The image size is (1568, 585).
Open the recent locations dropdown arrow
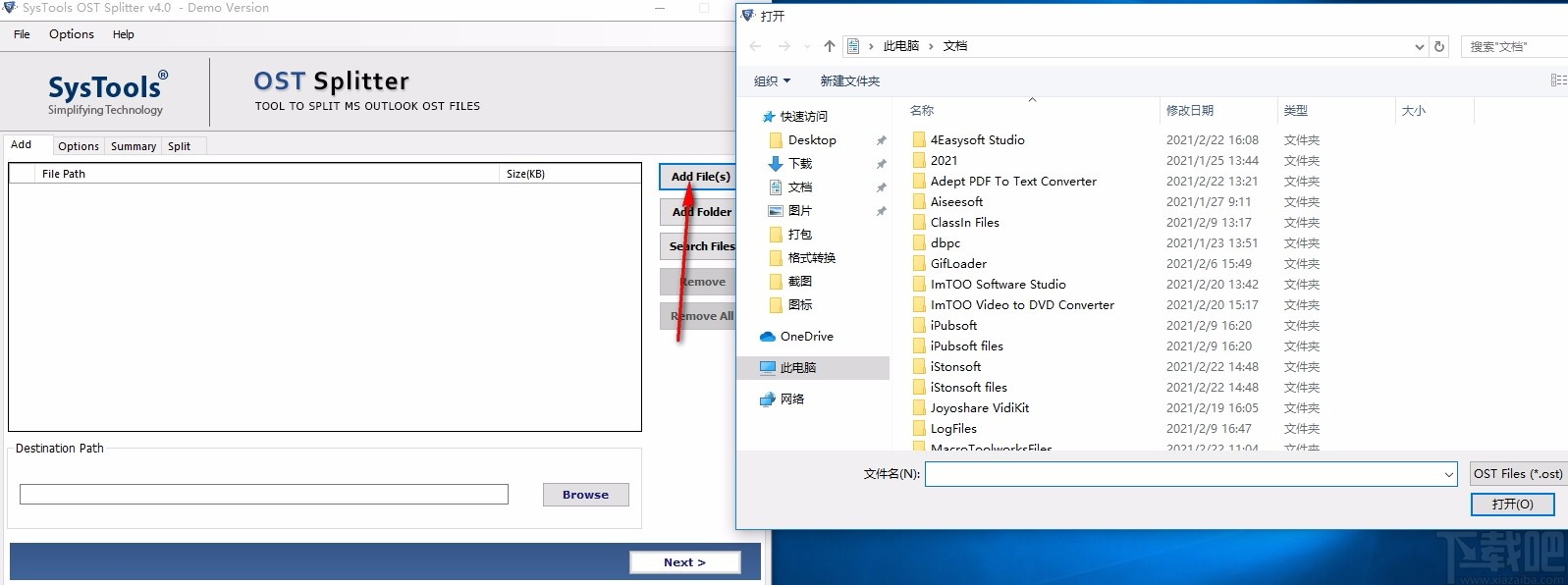pyautogui.click(x=807, y=46)
